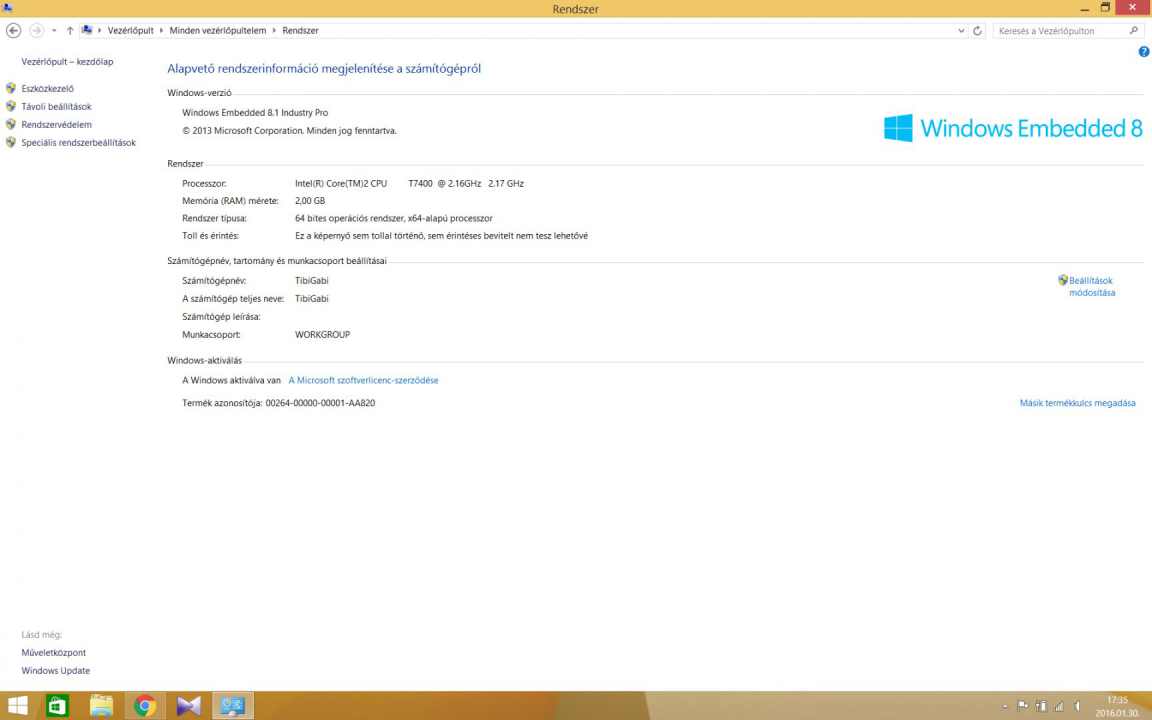The height and width of the screenshot is (720, 1152).
Task: Click Windows Embedded 8.1 Industry Pro text
Action: pos(255,112)
